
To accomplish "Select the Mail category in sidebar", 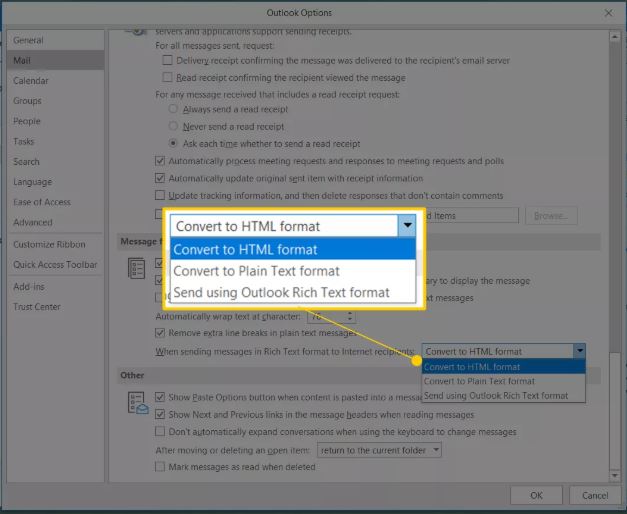I will click(55, 60).
